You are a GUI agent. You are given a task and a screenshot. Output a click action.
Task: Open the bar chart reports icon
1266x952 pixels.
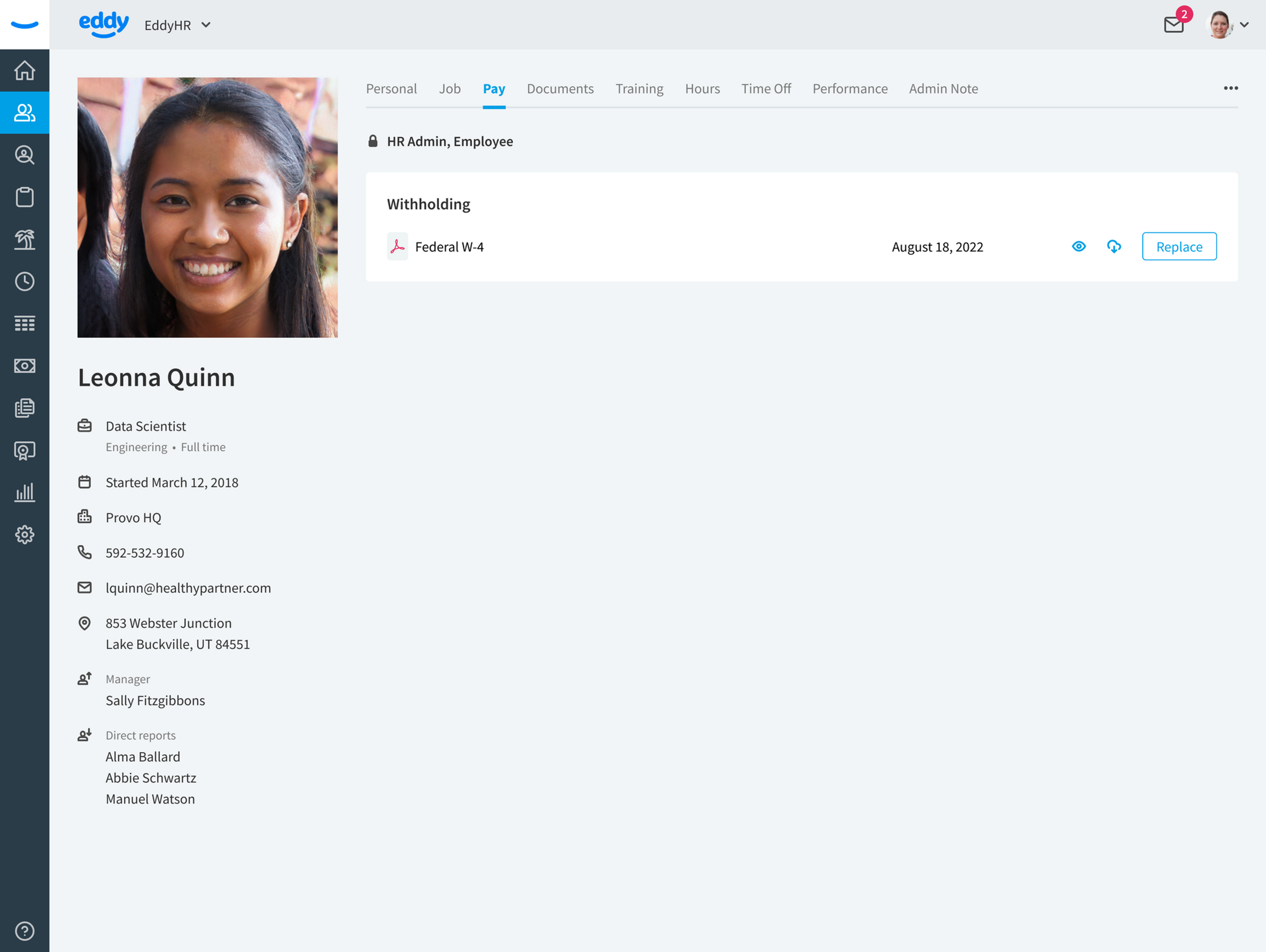tap(25, 492)
